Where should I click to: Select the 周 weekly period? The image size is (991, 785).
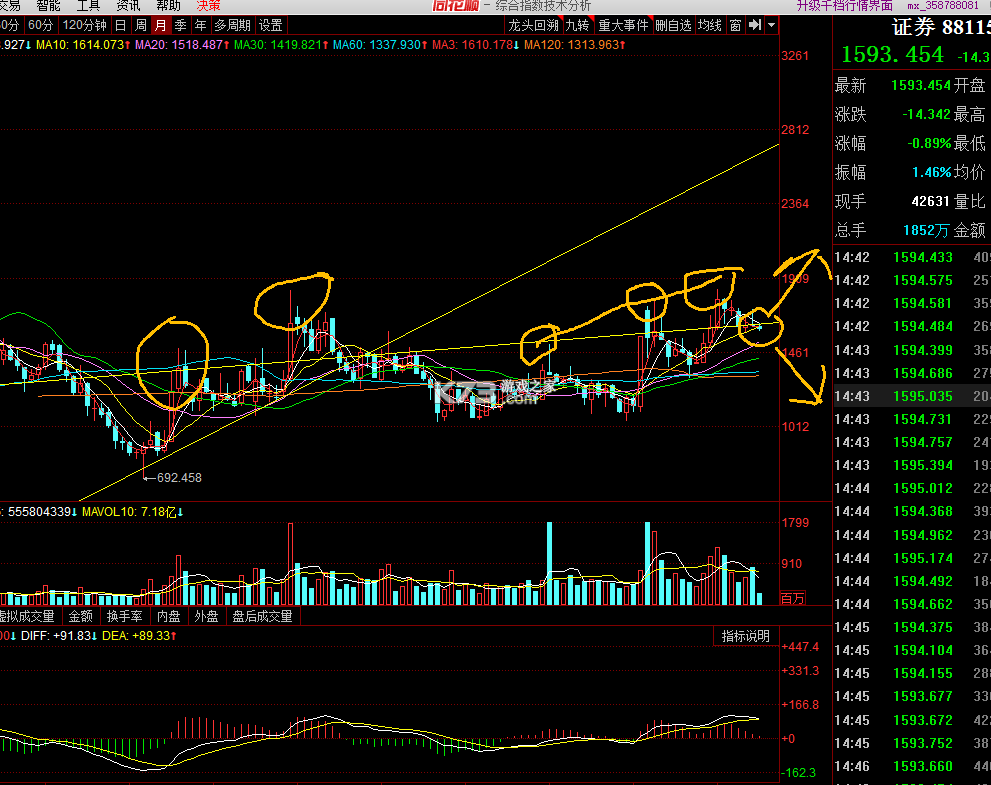141,25
